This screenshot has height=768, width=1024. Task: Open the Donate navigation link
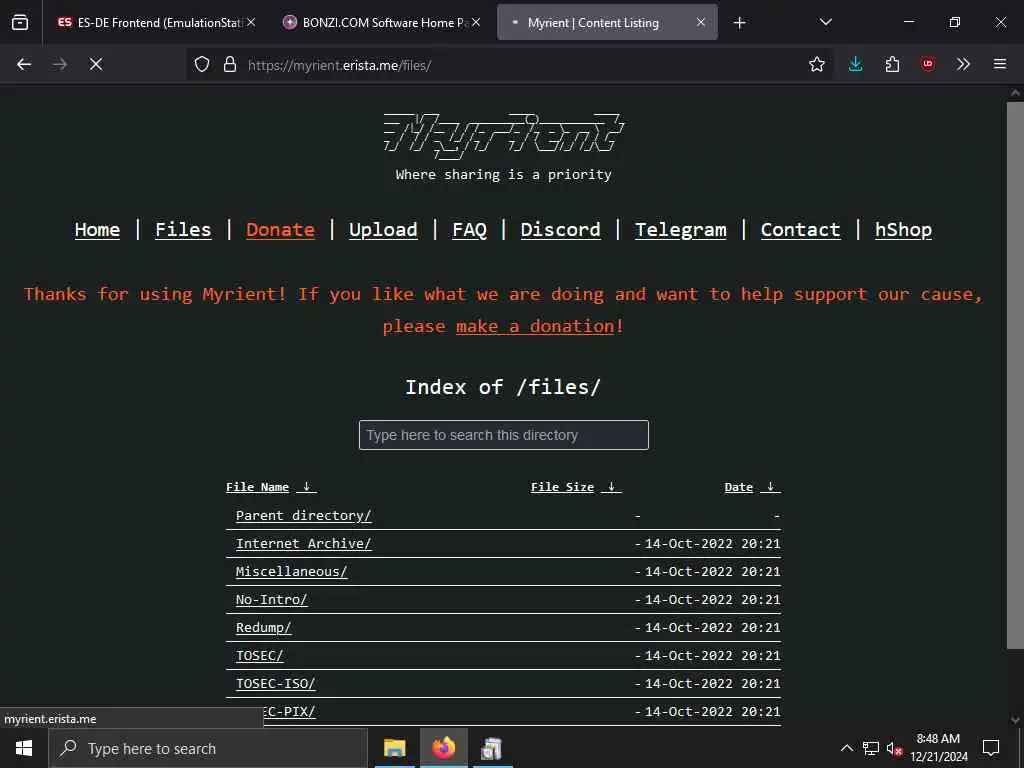[280, 230]
